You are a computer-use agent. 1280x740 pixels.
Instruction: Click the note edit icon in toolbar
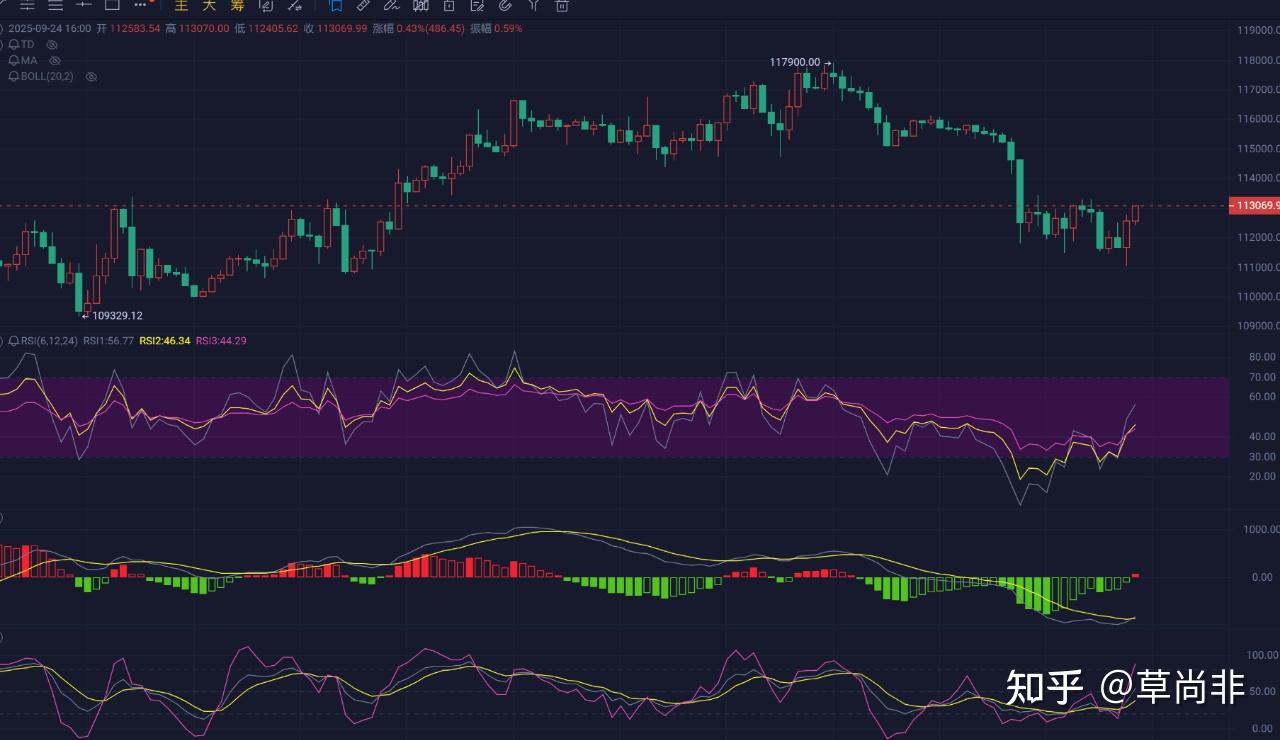point(477,5)
